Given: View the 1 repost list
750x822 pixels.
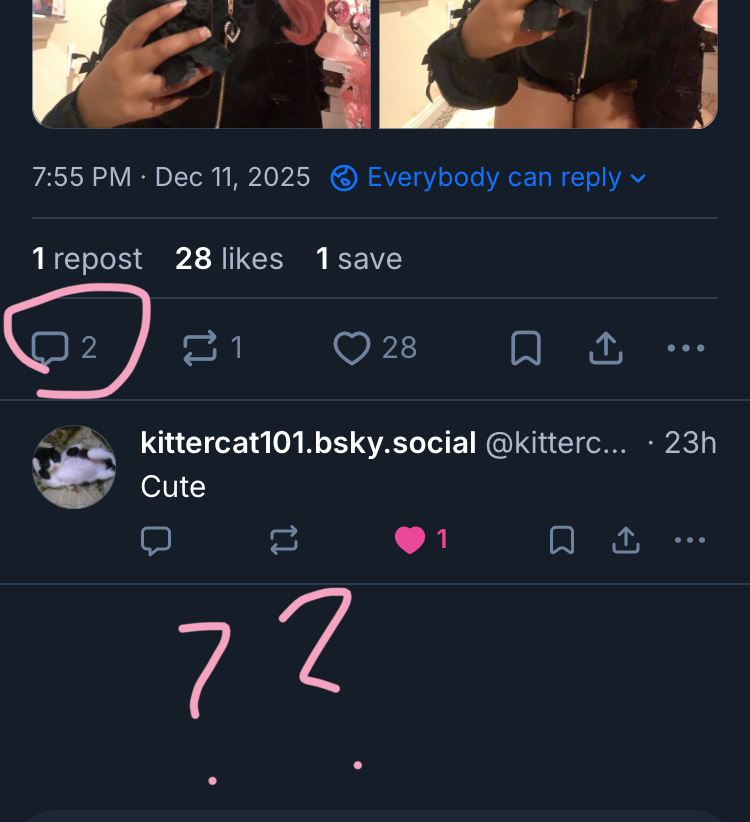Looking at the screenshot, I should (x=87, y=259).
